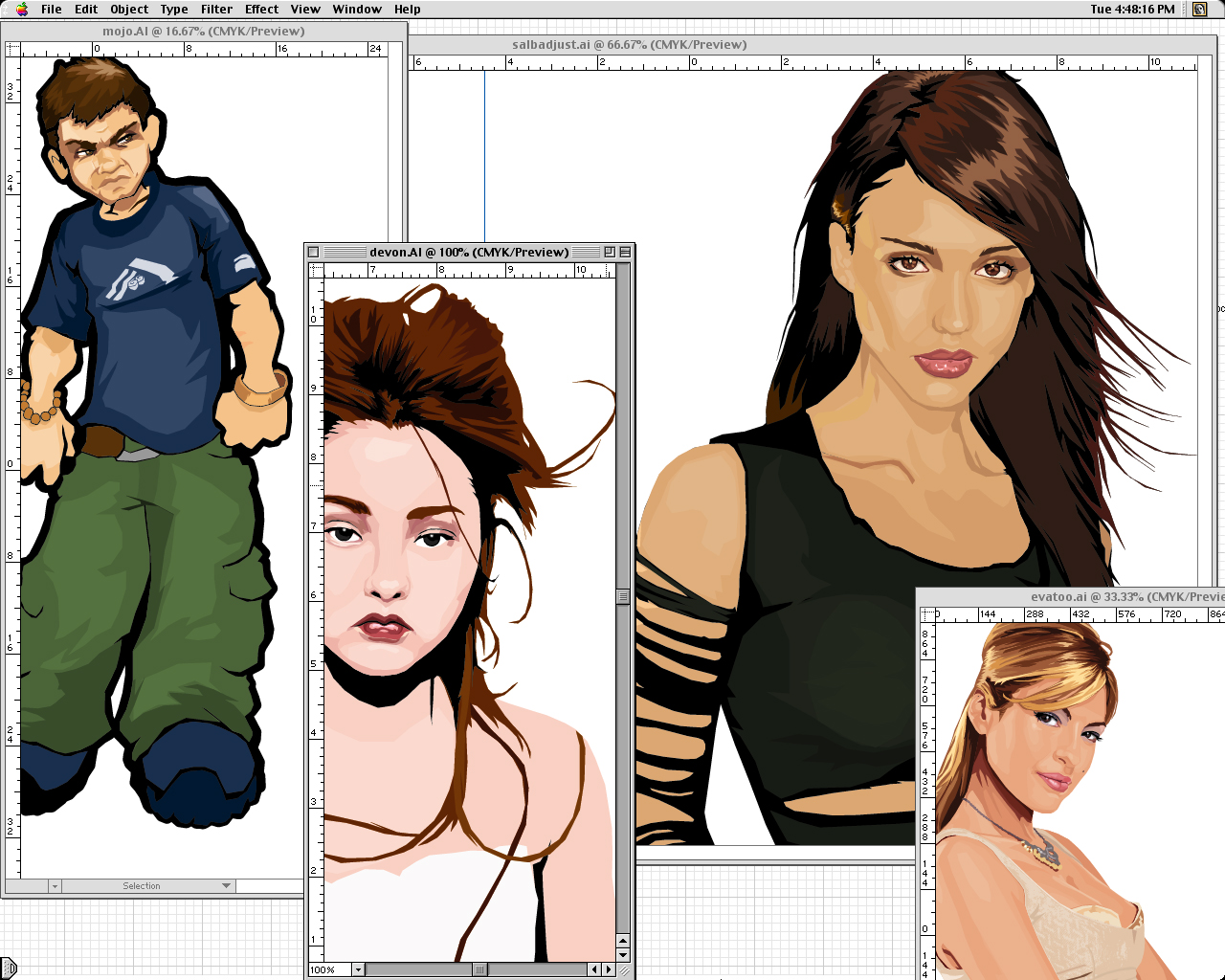Click the scroll-up arrow in the devon.AI window

pyautogui.click(x=623, y=941)
